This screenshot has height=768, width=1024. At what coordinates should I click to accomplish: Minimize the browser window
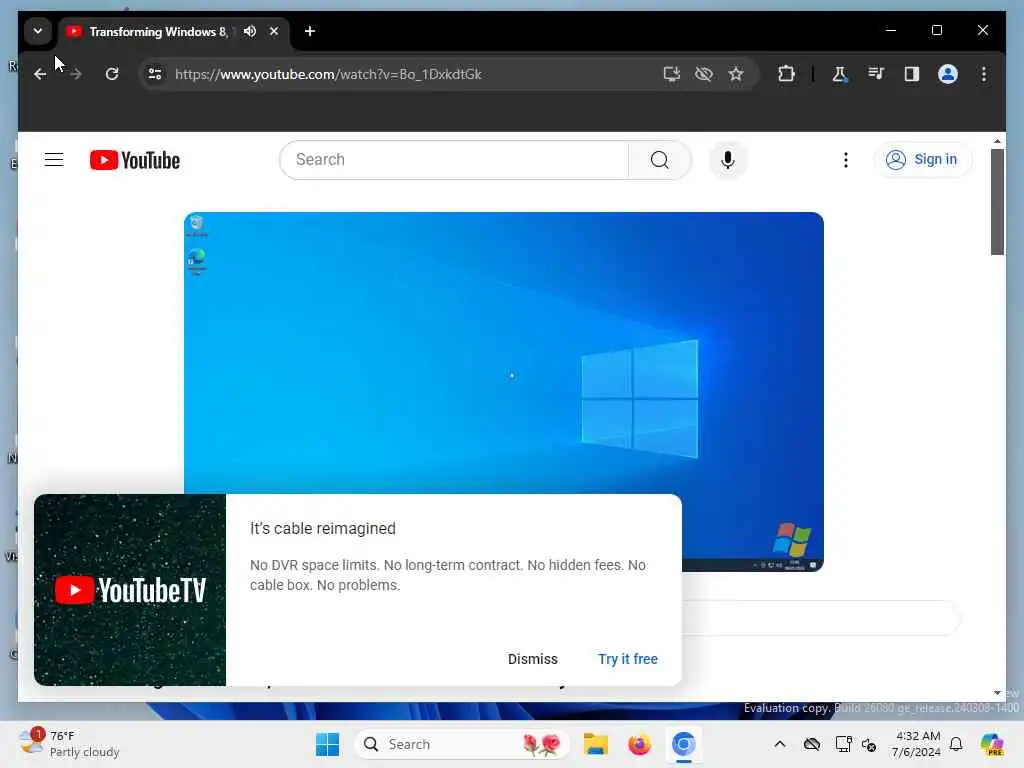click(x=891, y=31)
